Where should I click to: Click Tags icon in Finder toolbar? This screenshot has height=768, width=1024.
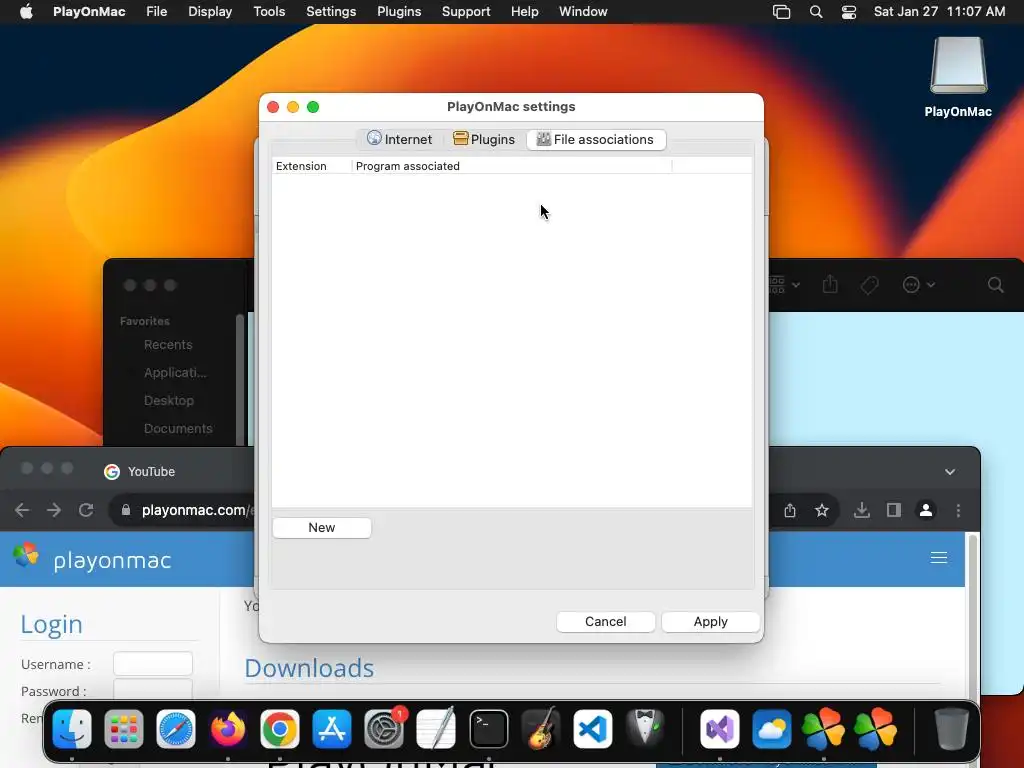(869, 285)
